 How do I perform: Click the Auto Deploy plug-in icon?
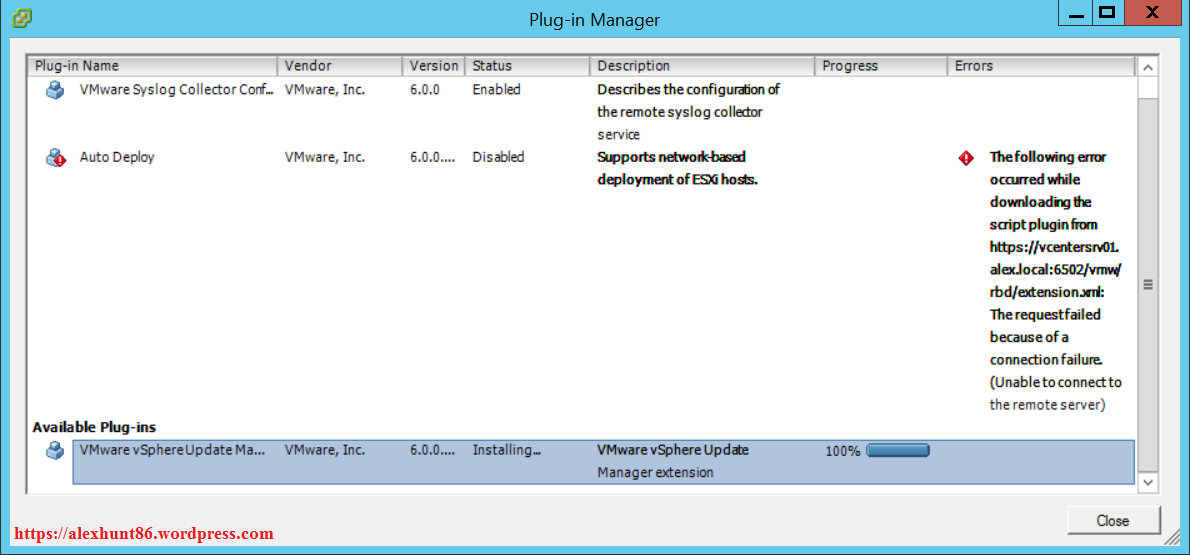click(55, 158)
